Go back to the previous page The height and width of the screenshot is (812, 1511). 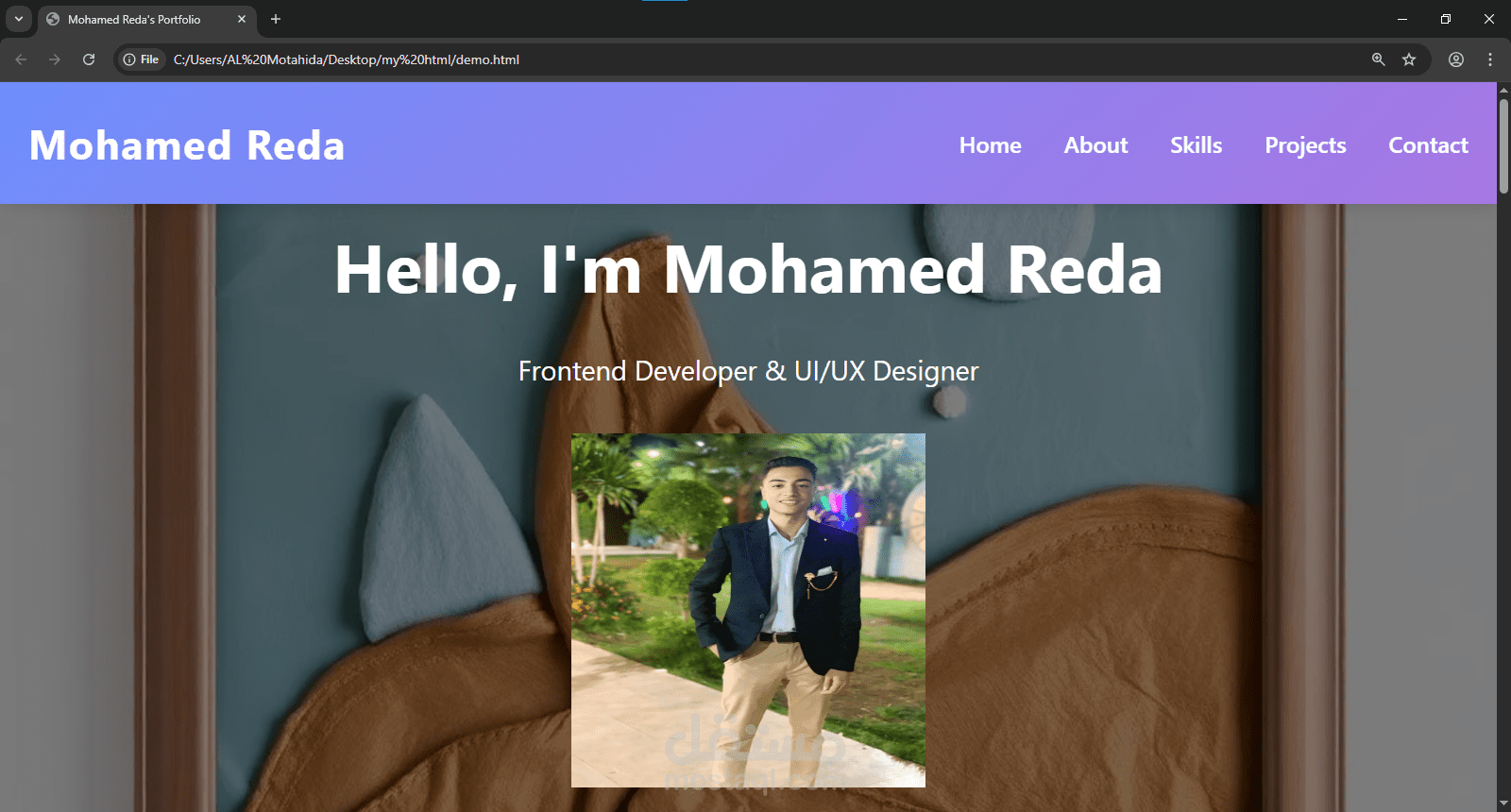(21, 59)
